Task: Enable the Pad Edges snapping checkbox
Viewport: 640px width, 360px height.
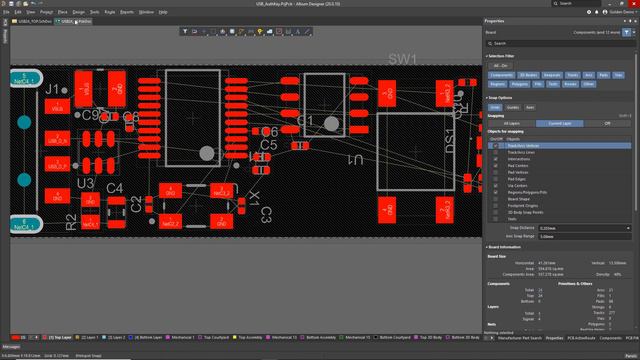Action: [x=496, y=179]
